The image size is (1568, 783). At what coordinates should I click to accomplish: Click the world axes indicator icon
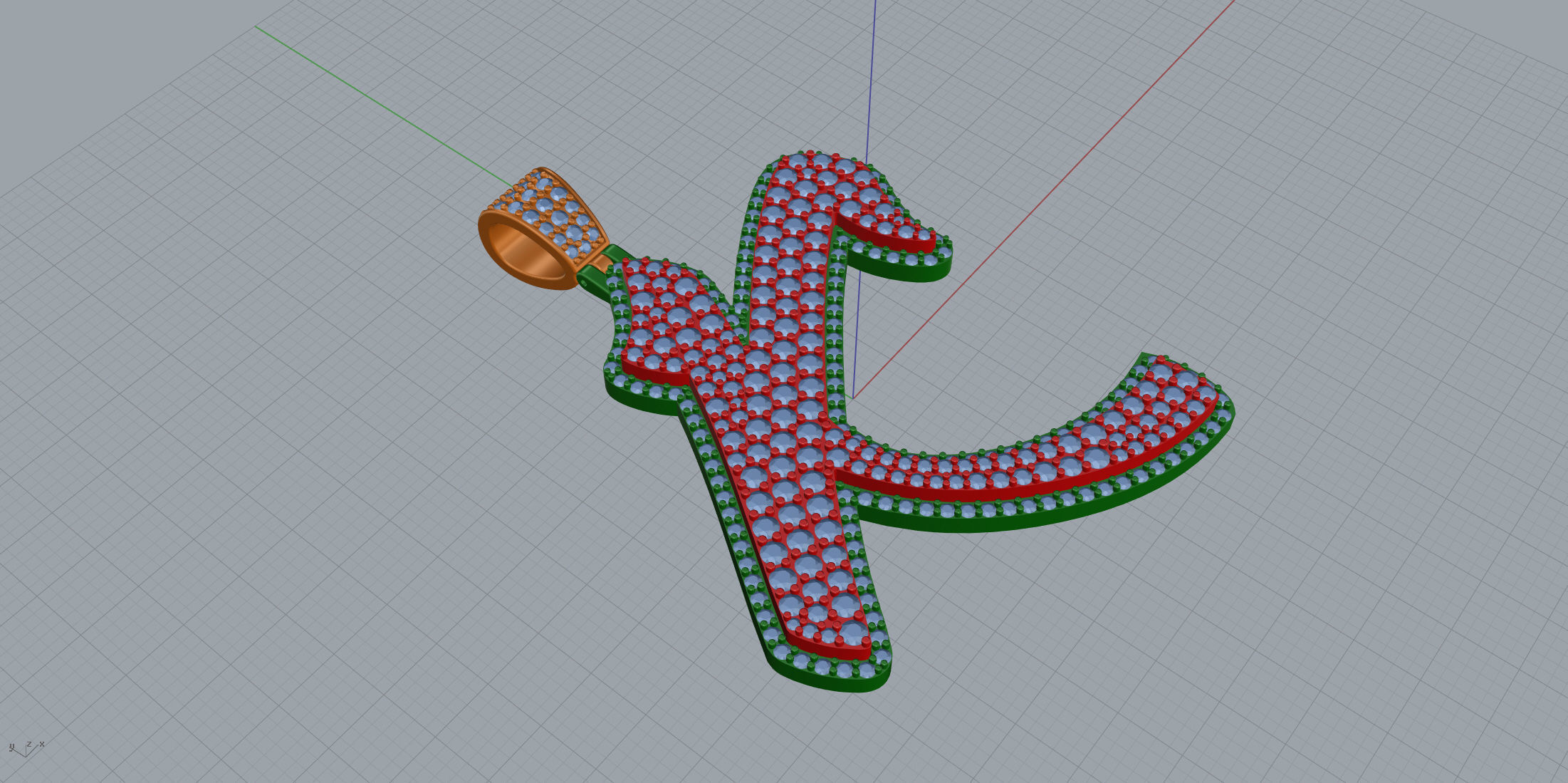(x=26, y=747)
